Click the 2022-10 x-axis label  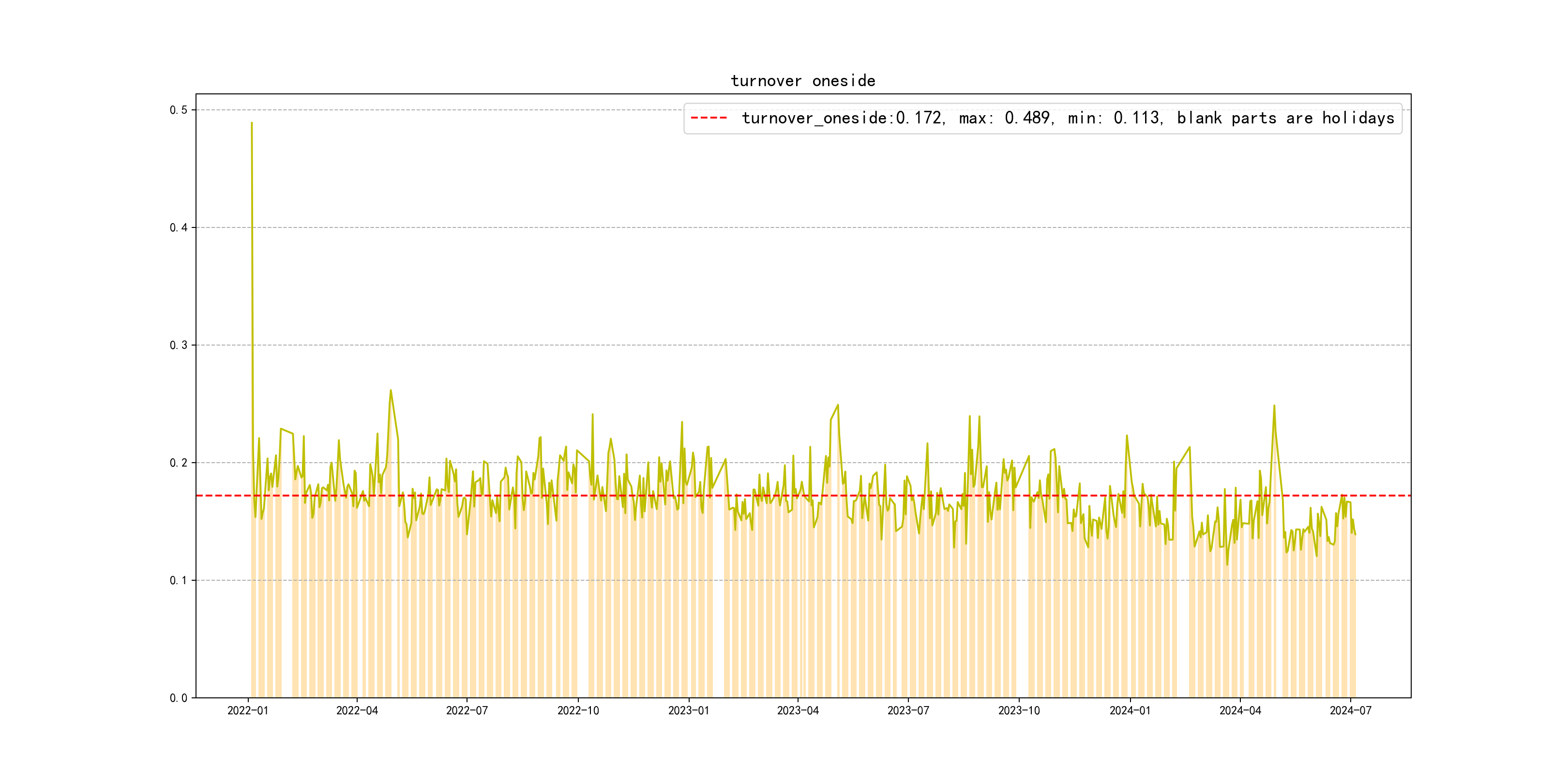click(x=578, y=711)
